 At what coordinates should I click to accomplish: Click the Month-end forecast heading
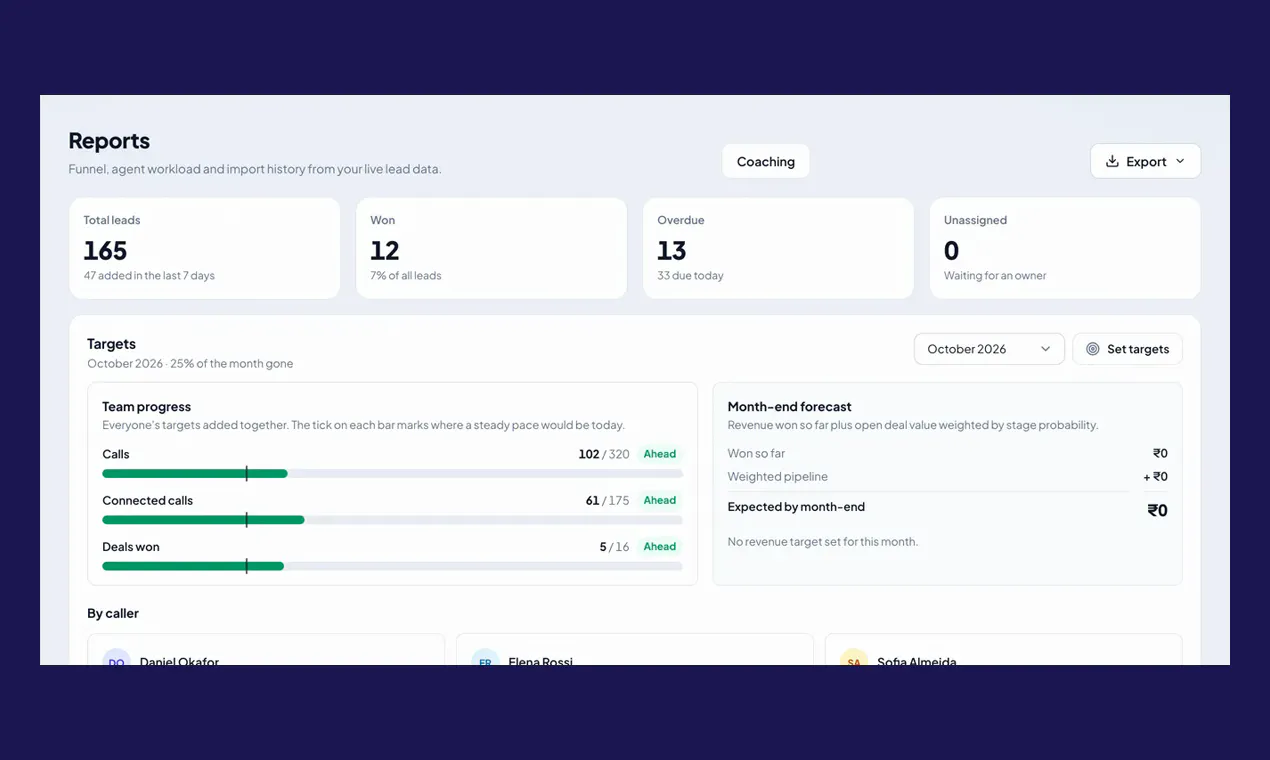[x=789, y=407]
